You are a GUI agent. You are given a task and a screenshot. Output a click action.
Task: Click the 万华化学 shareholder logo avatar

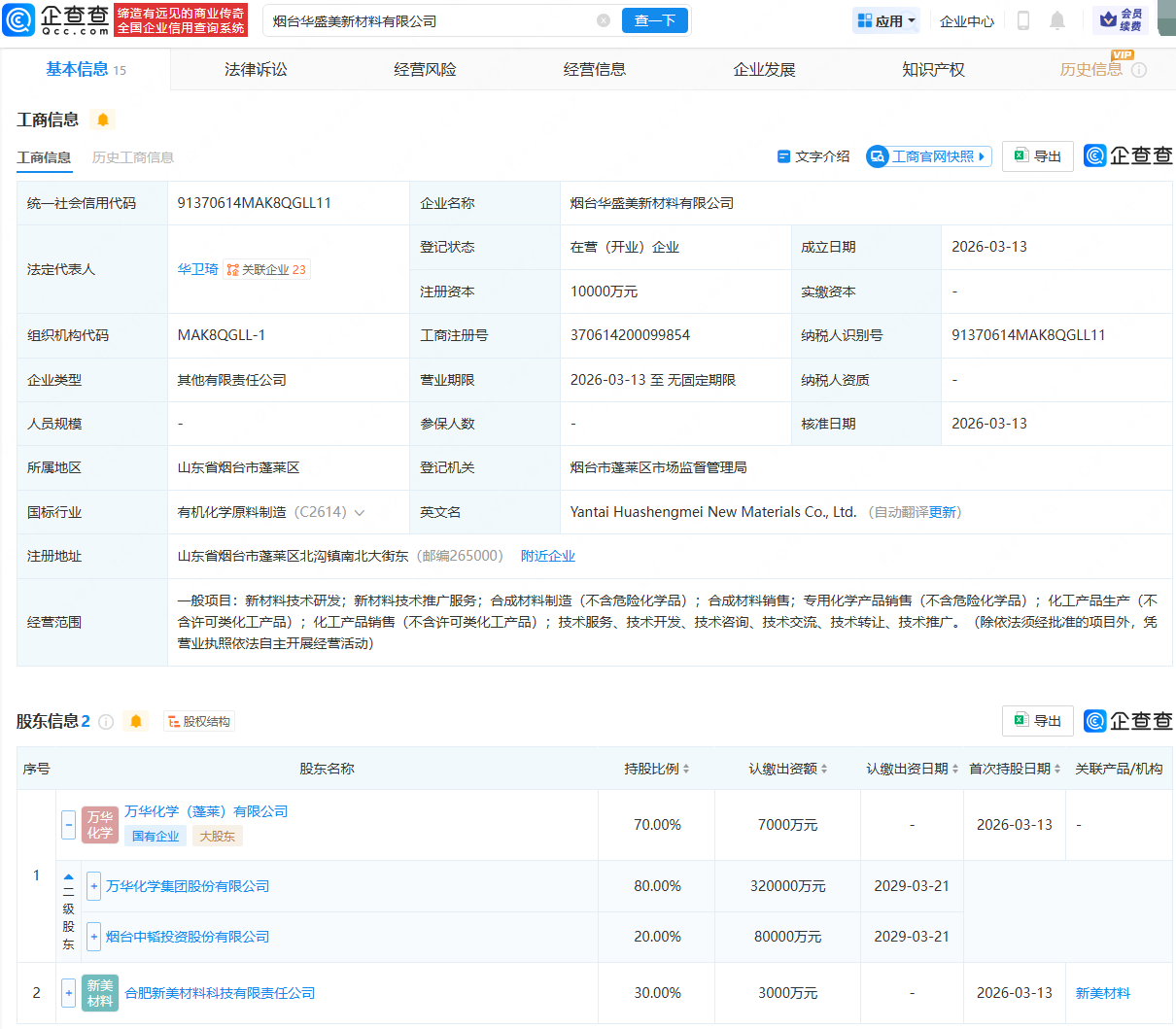coord(99,824)
